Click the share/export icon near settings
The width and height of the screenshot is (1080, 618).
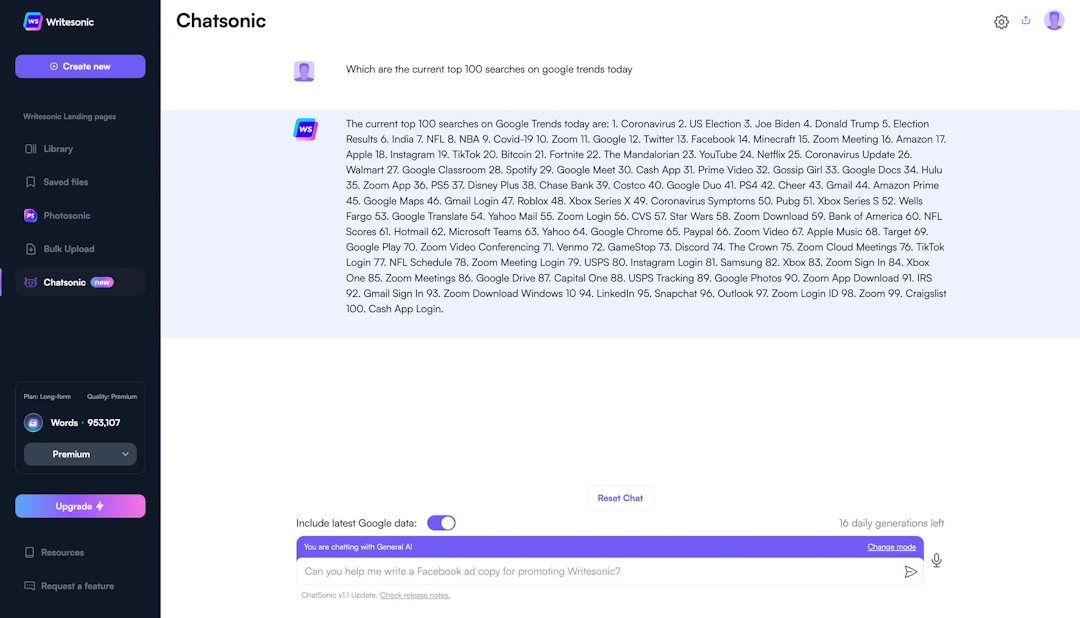[x=1026, y=20]
